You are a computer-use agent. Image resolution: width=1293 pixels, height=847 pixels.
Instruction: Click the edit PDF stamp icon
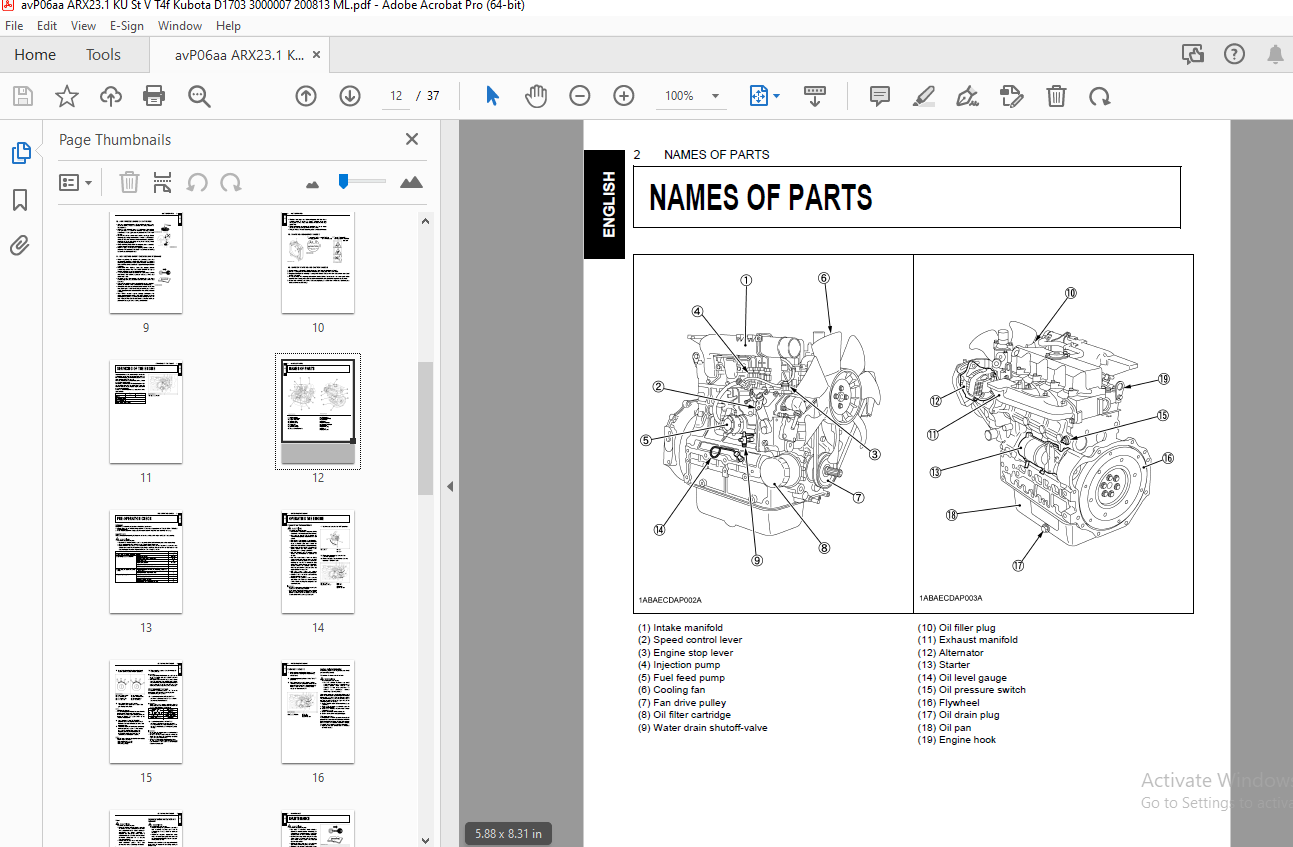pos(1011,96)
